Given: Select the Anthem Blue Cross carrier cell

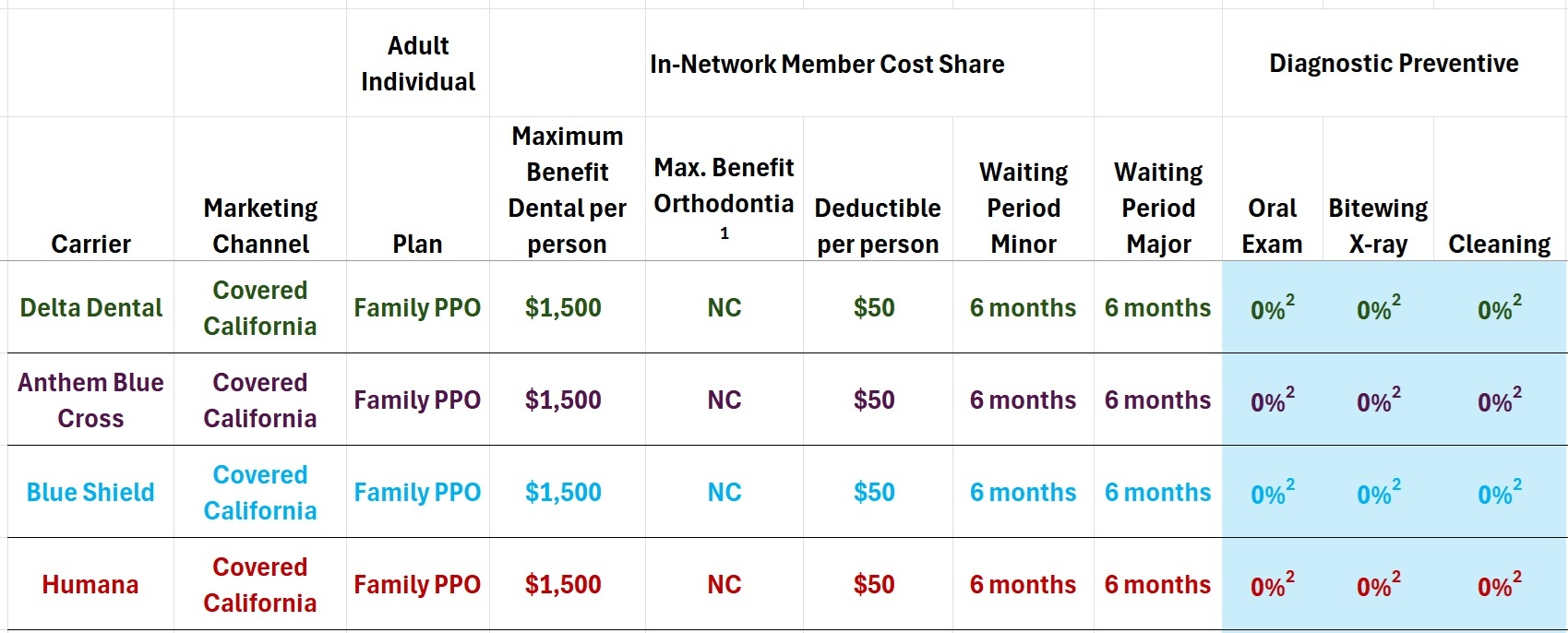Looking at the screenshot, I should point(90,400).
